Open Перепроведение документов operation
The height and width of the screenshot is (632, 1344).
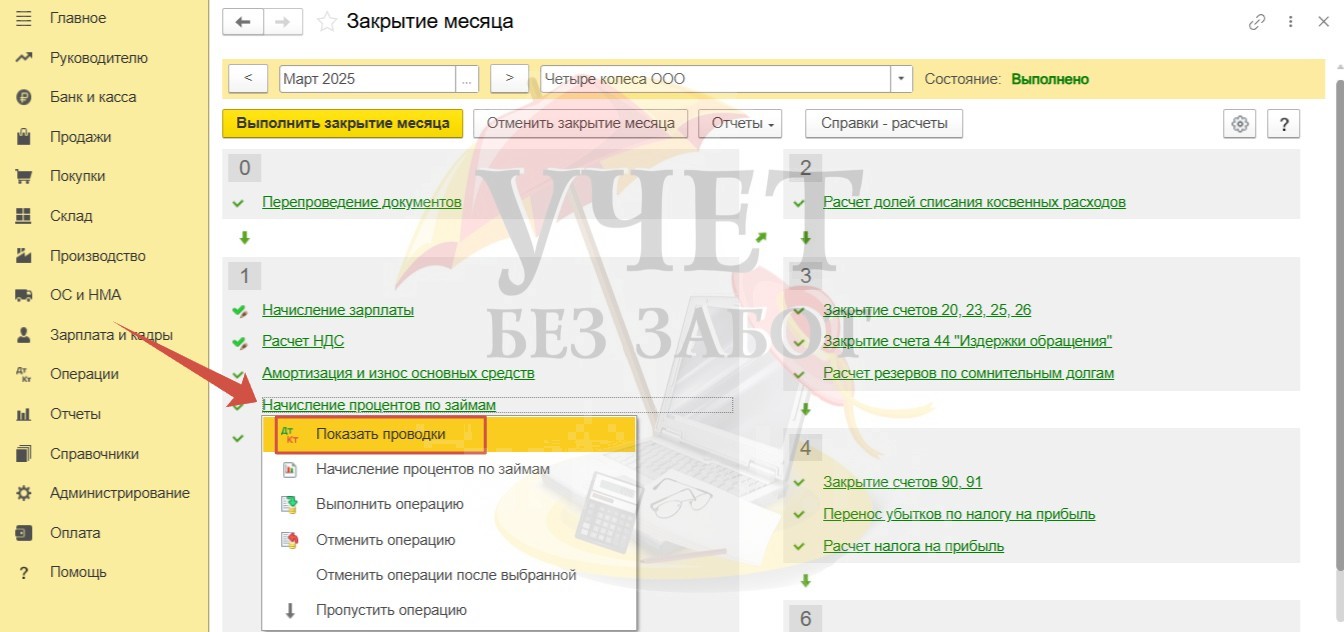click(x=362, y=202)
